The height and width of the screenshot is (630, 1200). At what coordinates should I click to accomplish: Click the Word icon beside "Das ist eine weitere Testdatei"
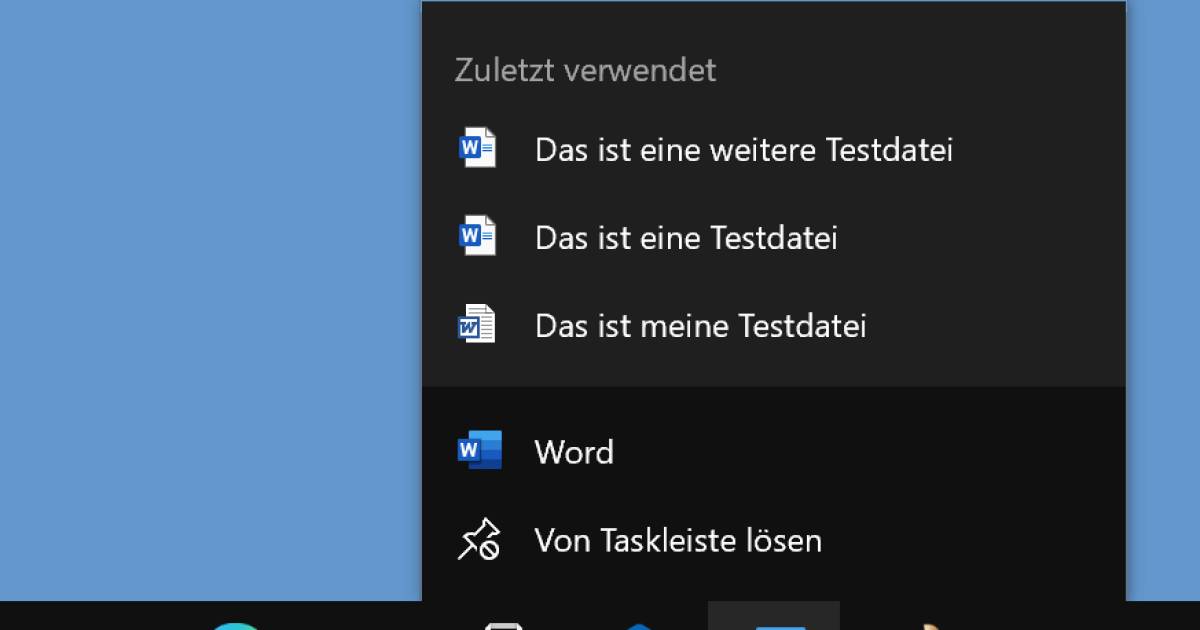coord(477,147)
